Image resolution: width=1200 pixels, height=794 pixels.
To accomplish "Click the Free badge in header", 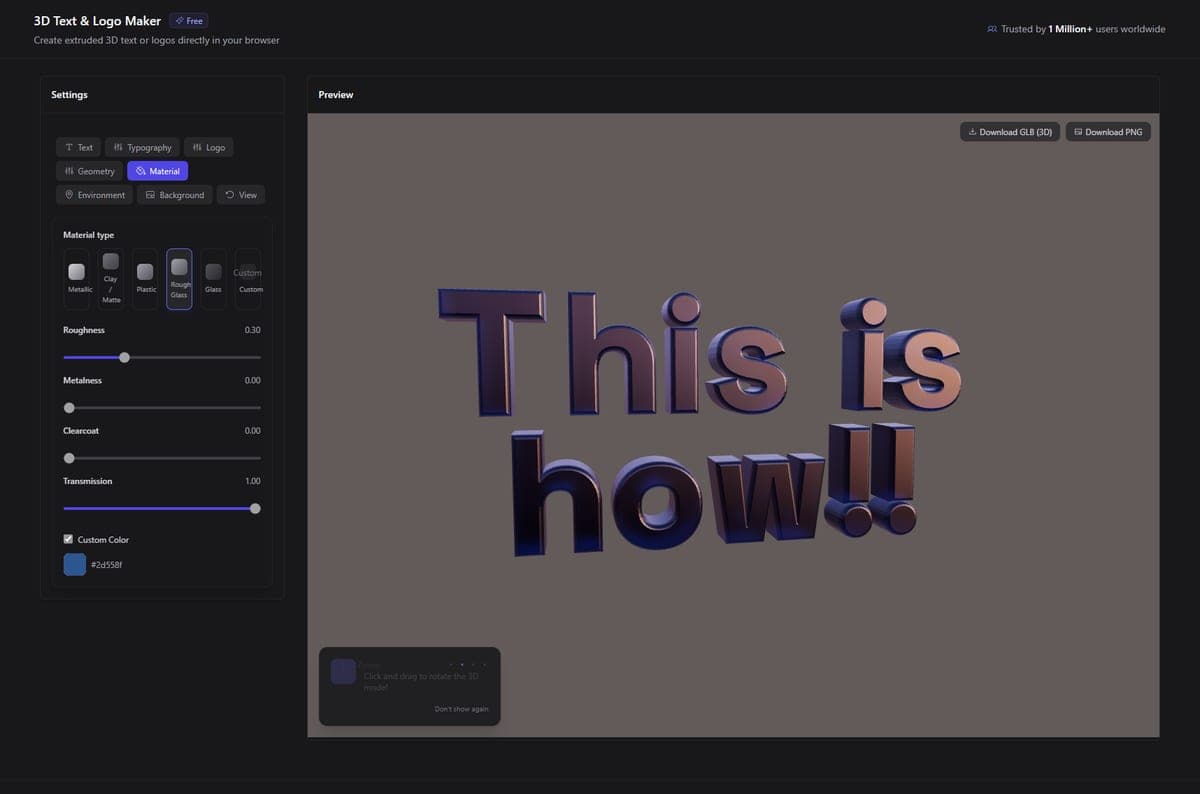I will pyautogui.click(x=188, y=21).
